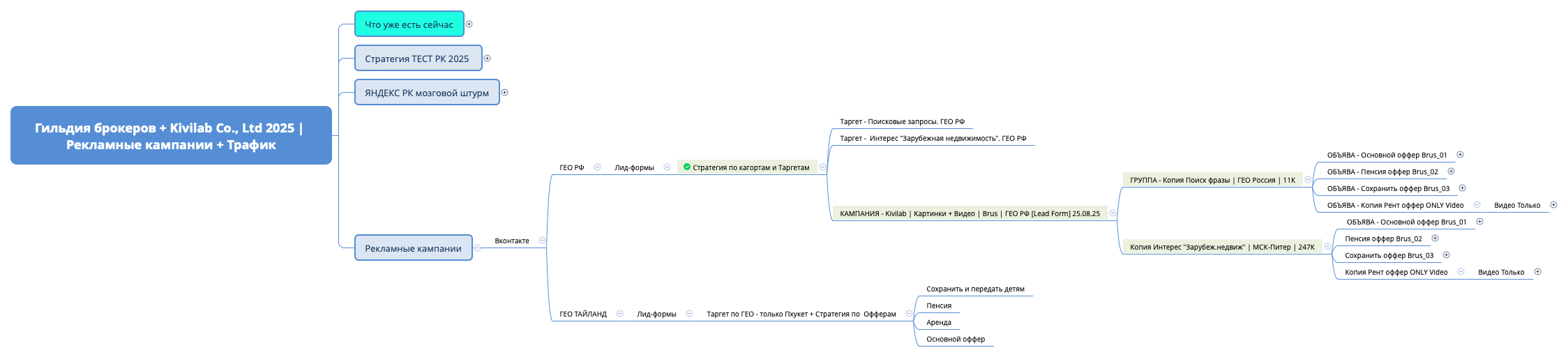Expand ОБЪЯВА - Сохранить оффер Brus_03

1463,188
